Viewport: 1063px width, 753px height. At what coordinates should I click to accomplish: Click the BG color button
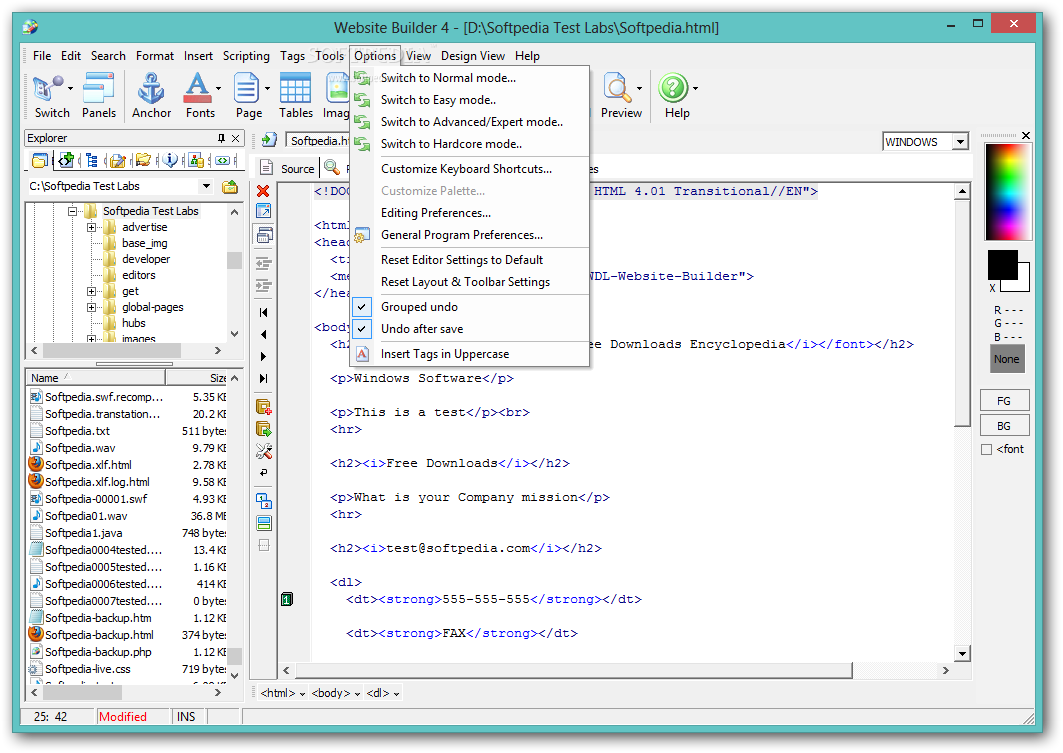(x=1004, y=426)
